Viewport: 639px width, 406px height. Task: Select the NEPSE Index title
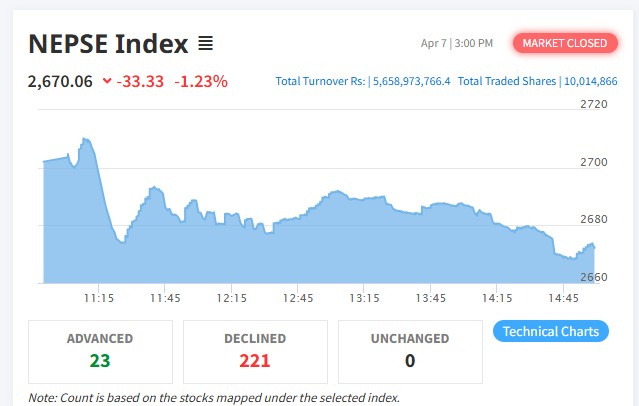coord(108,44)
